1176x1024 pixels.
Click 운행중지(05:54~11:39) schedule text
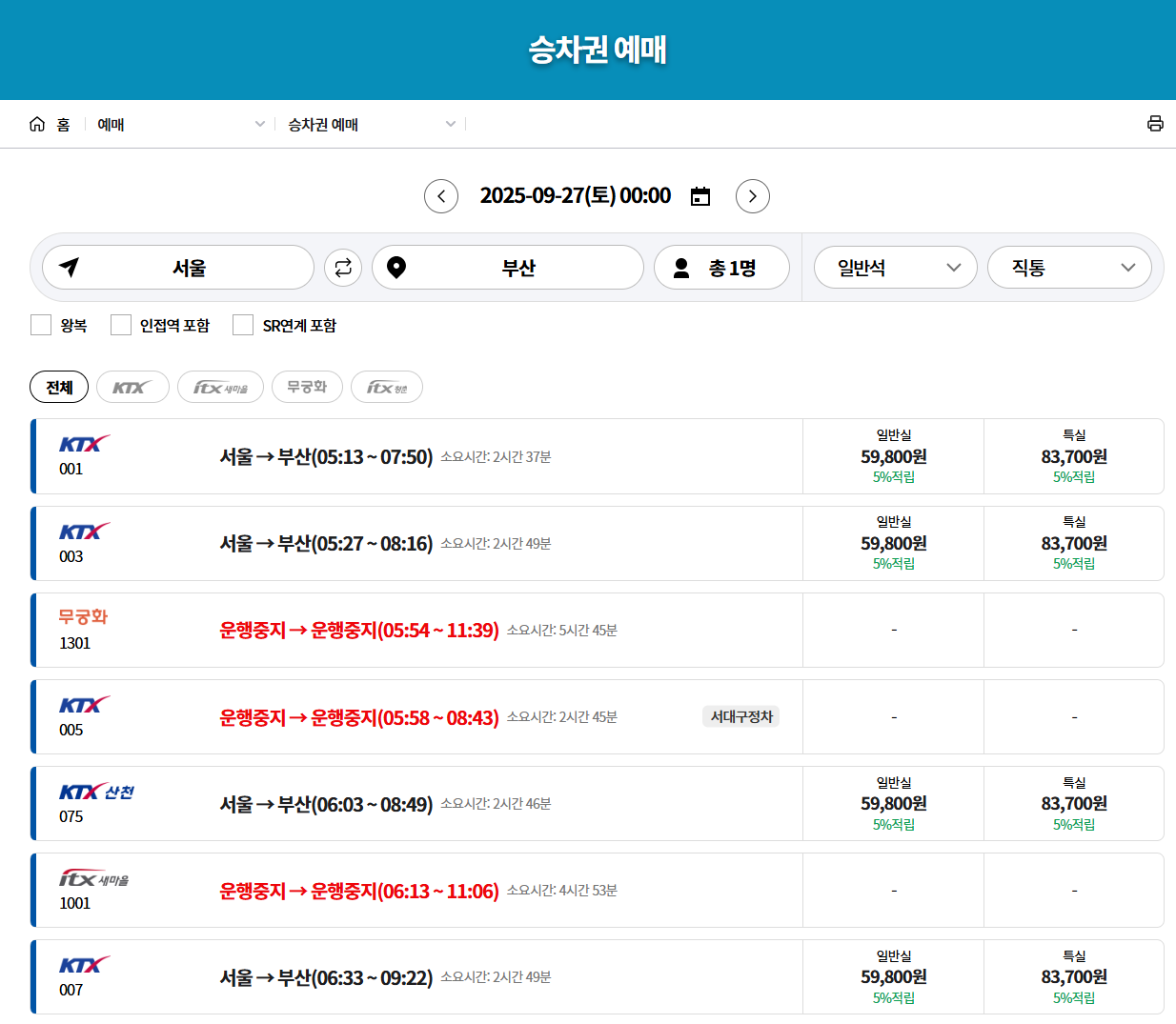click(359, 631)
